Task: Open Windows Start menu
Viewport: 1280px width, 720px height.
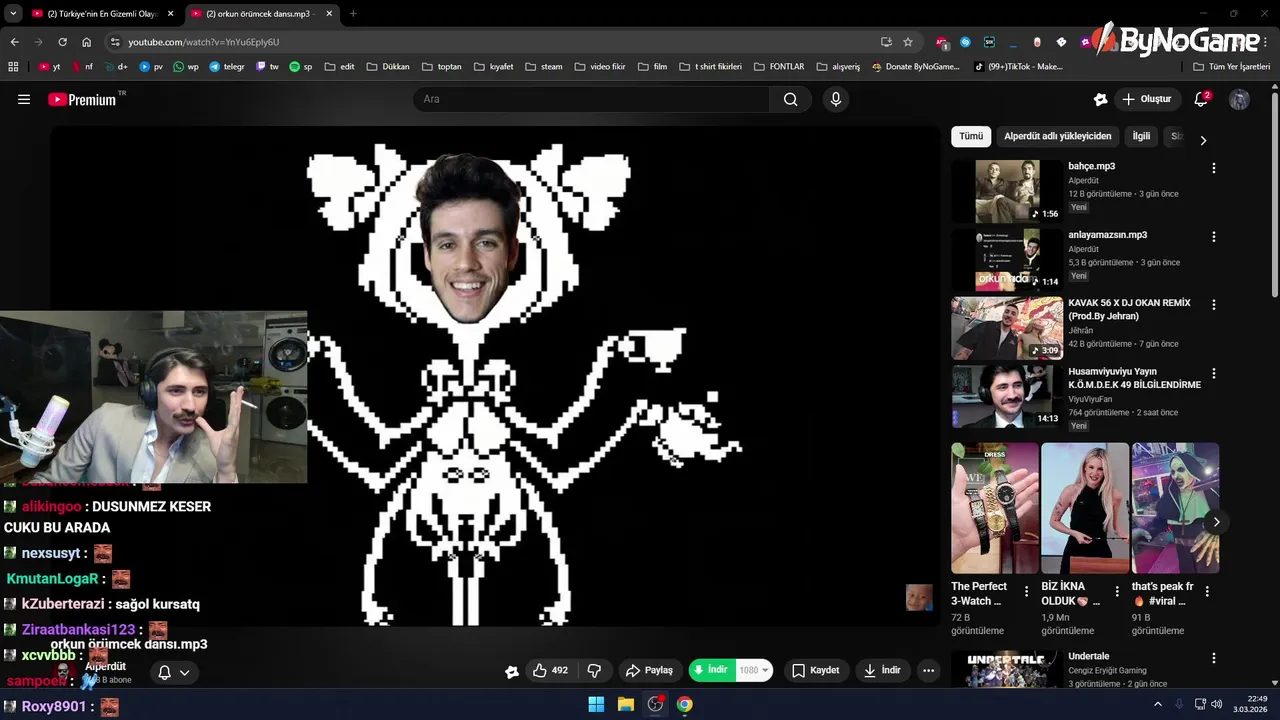Action: pos(596,704)
